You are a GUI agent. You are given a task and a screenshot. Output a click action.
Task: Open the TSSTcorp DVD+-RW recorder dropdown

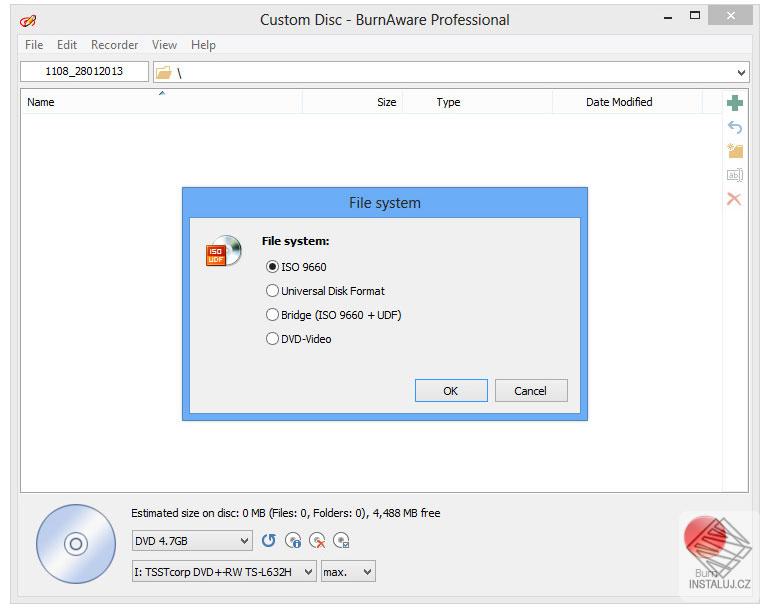(224, 572)
